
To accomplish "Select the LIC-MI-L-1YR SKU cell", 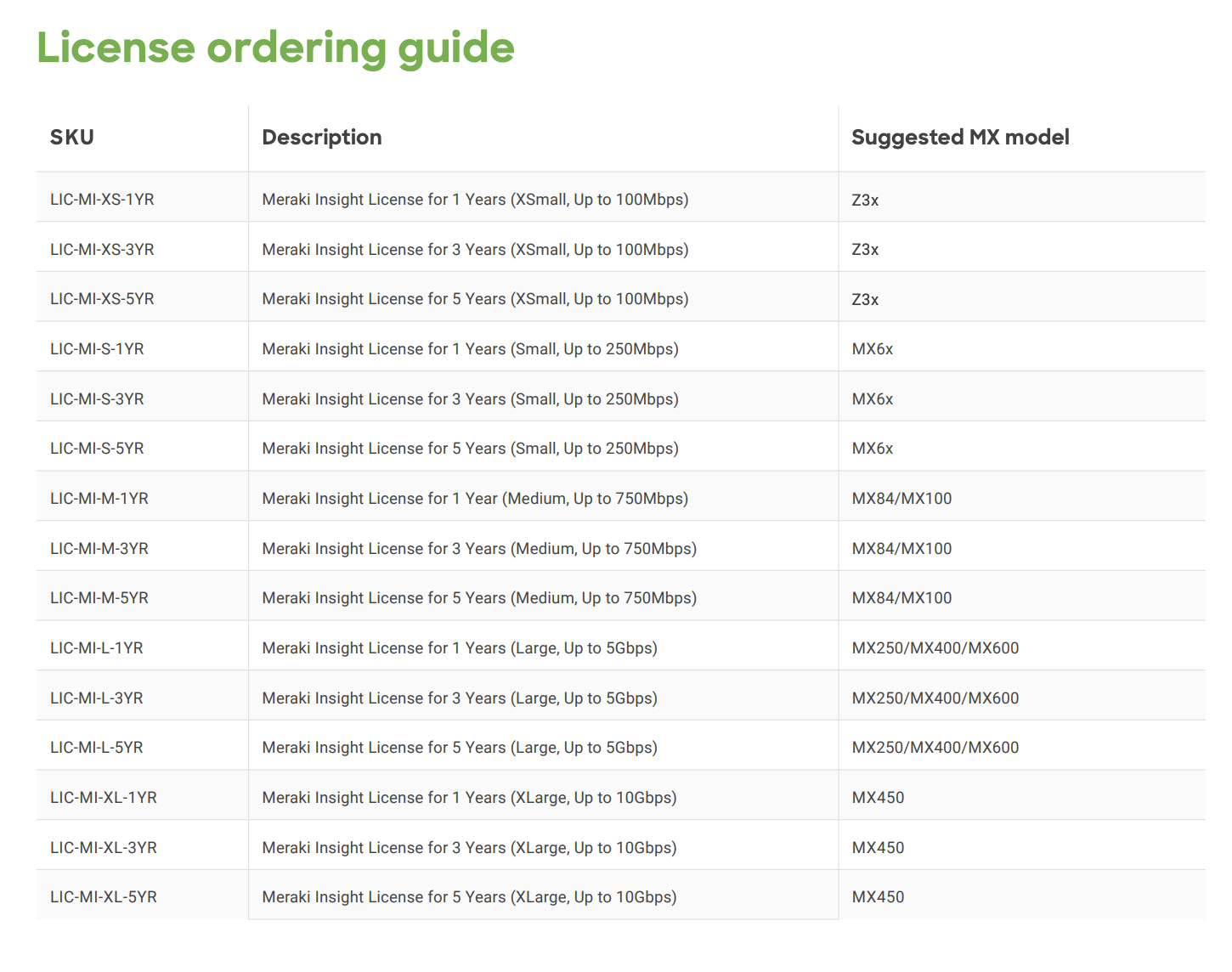I will [x=96, y=647].
